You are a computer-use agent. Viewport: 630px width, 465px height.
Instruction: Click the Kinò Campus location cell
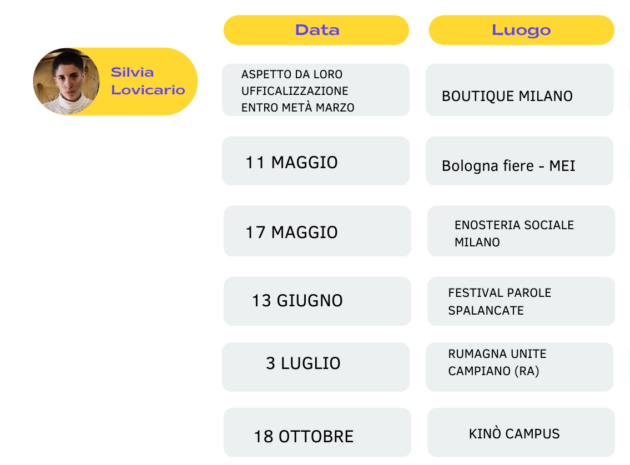pos(520,433)
